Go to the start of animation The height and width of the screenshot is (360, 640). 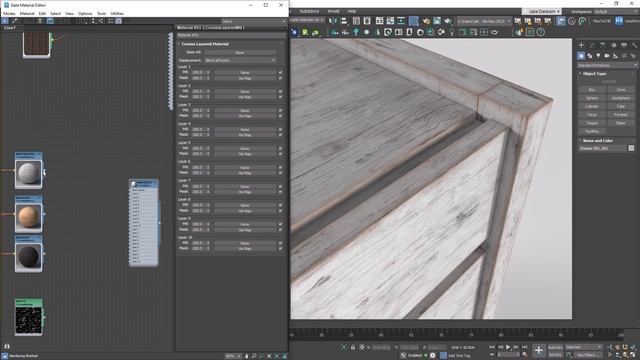pyautogui.click(x=492, y=347)
